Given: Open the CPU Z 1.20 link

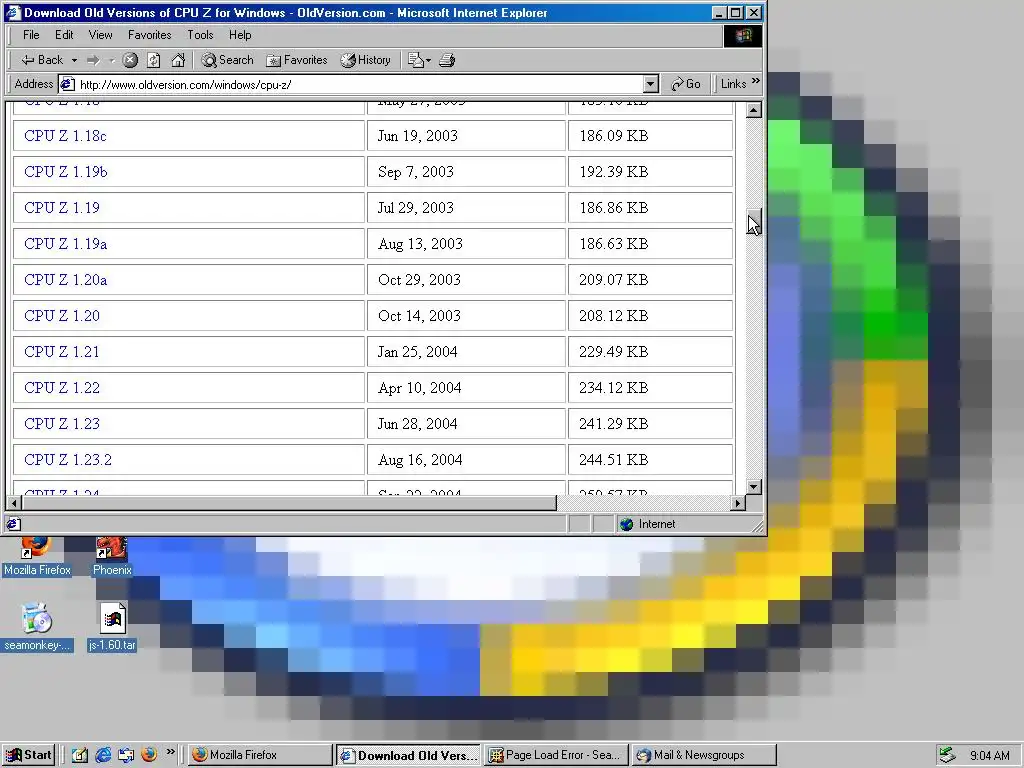Looking at the screenshot, I should coord(62,315).
